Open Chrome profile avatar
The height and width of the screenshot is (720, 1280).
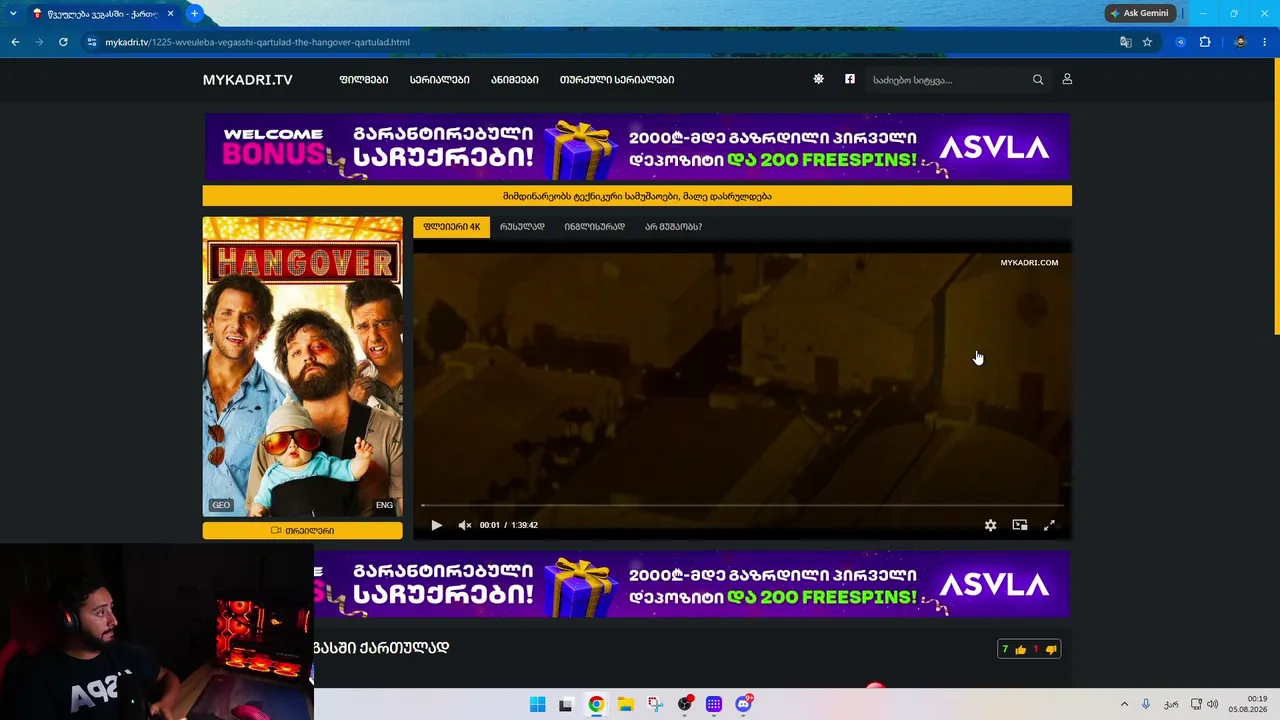click(1241, 42)
